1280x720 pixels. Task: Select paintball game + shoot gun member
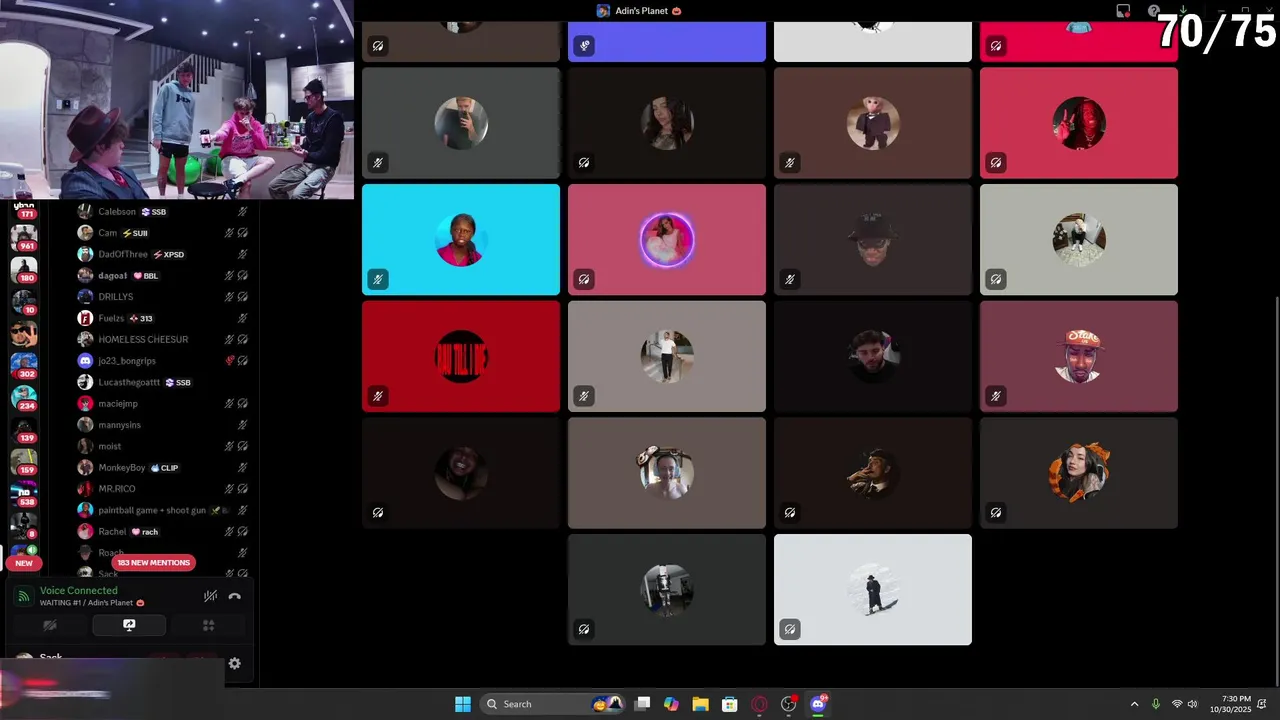coord(163,510)
